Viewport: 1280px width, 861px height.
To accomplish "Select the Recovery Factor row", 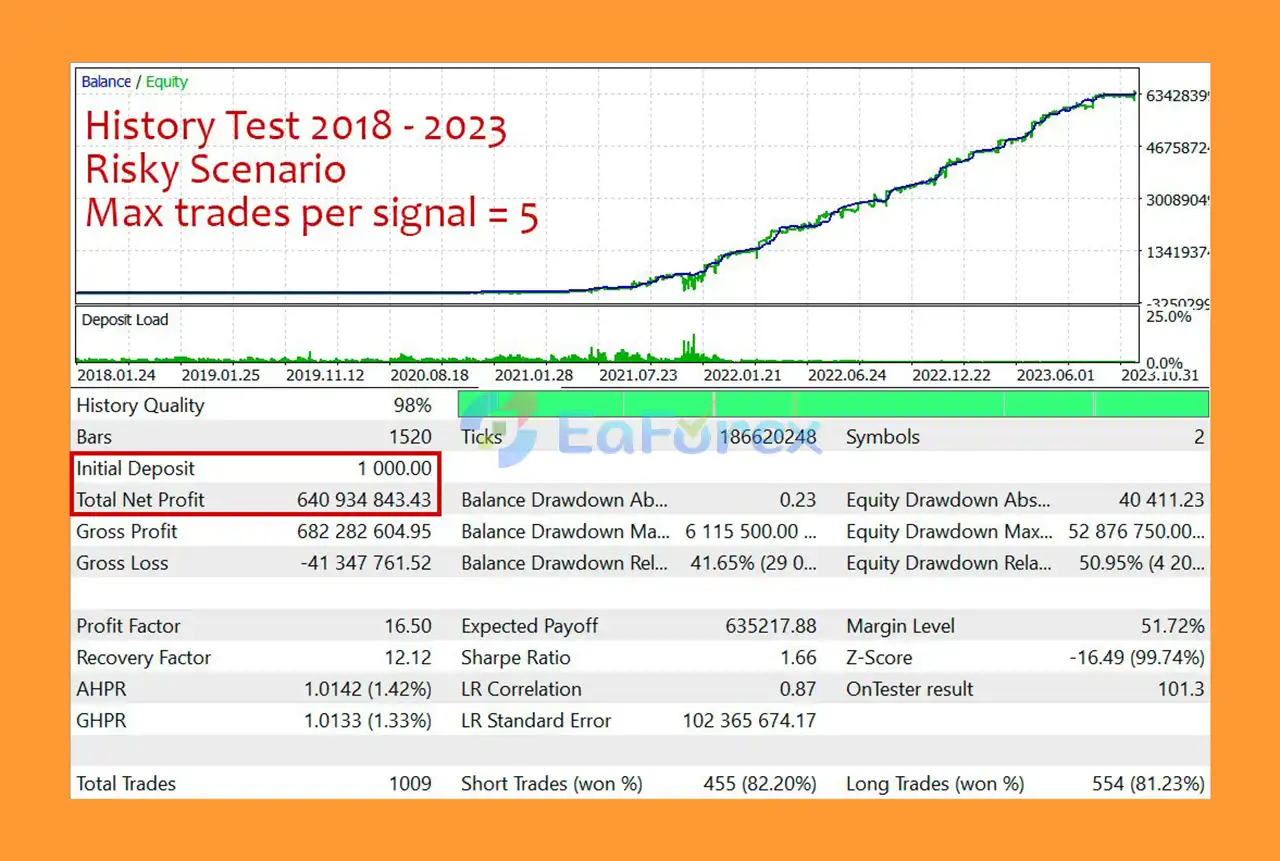I will pyautogui.click(x=254, y=658).
